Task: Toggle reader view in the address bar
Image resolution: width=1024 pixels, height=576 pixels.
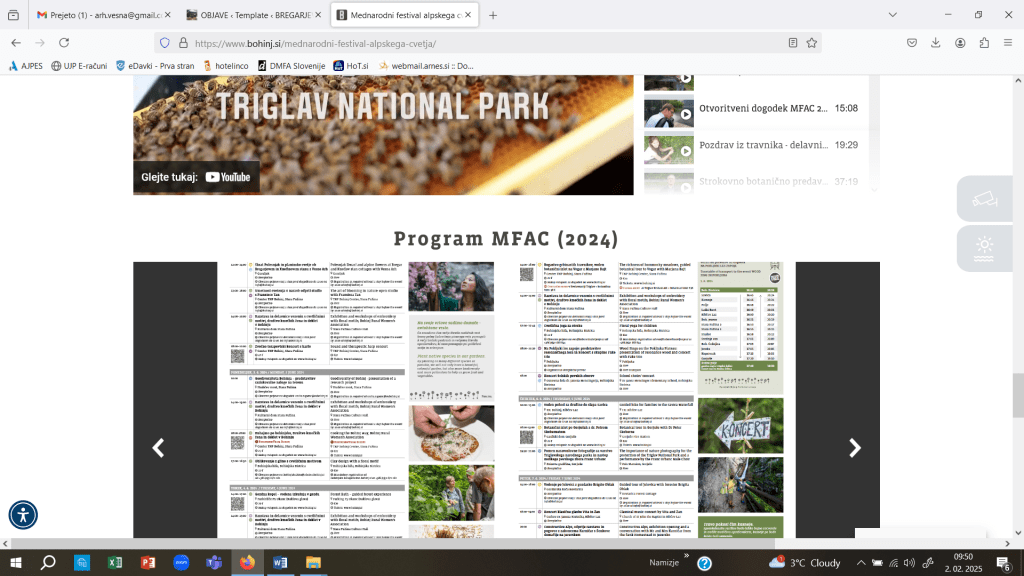Action: pyautogui.click(x=793, y=43)
